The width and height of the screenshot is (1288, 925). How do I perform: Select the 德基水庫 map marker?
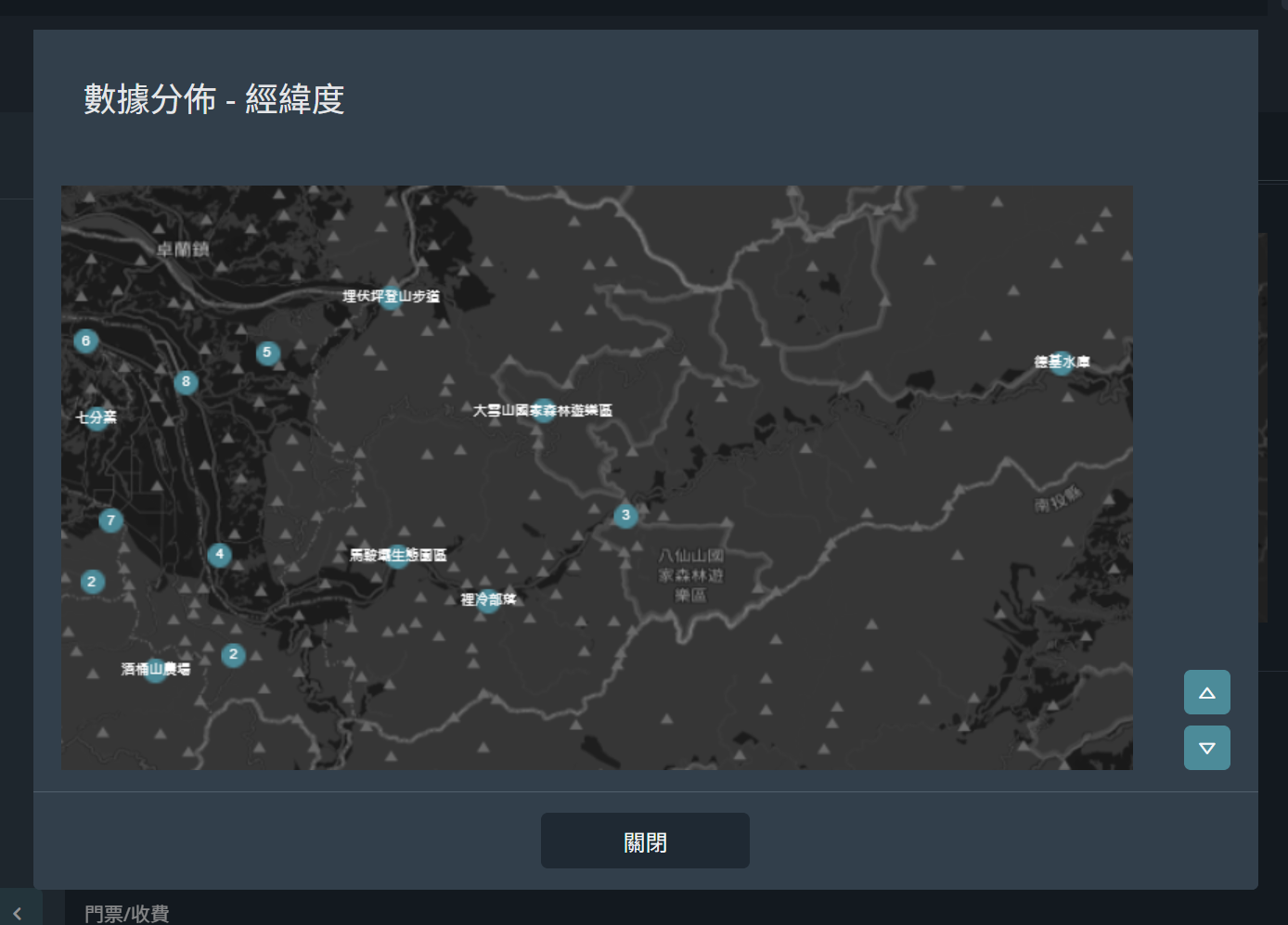(x=1062, y=362)
